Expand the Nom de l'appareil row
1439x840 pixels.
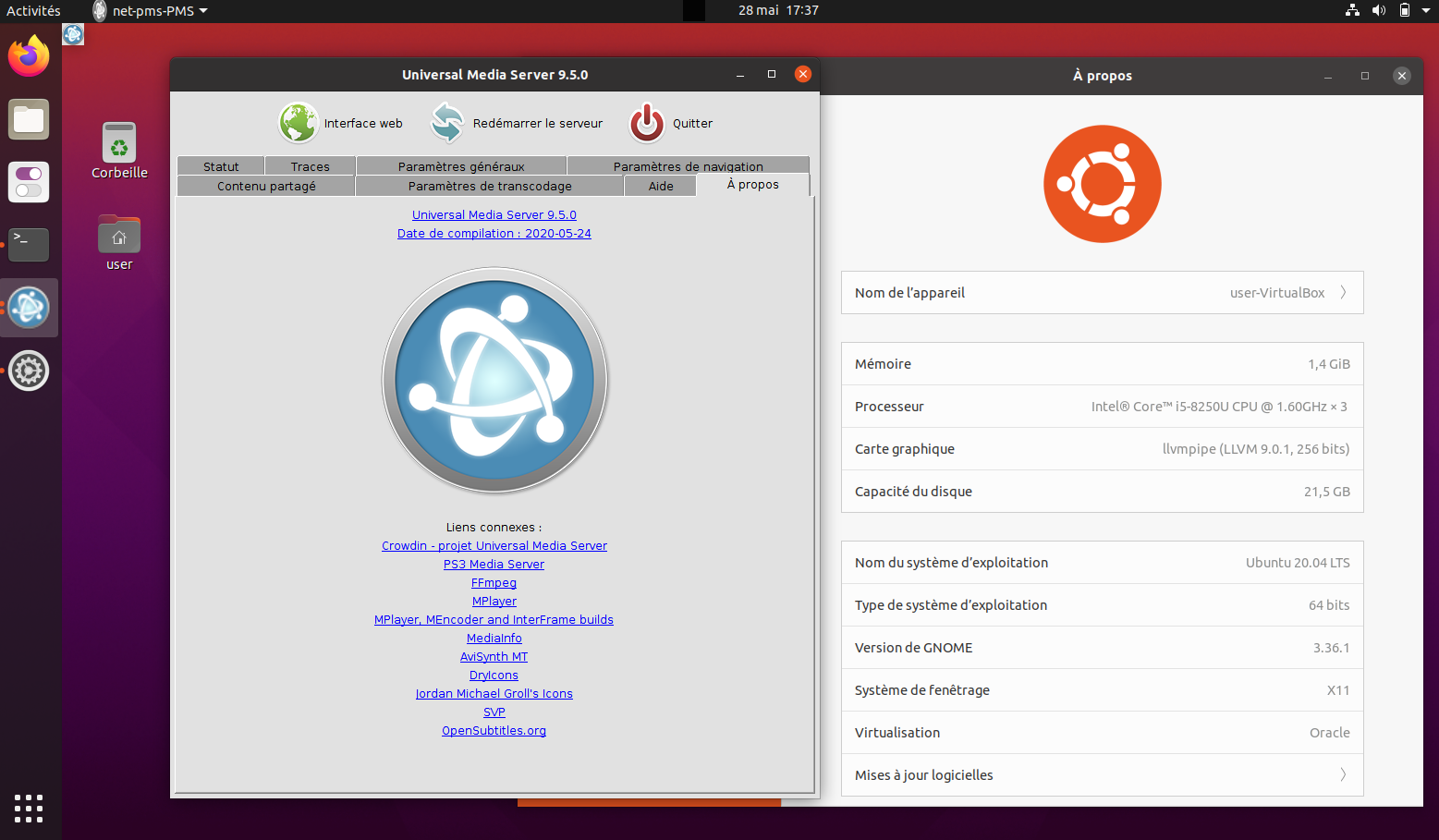click(1102, 293)
